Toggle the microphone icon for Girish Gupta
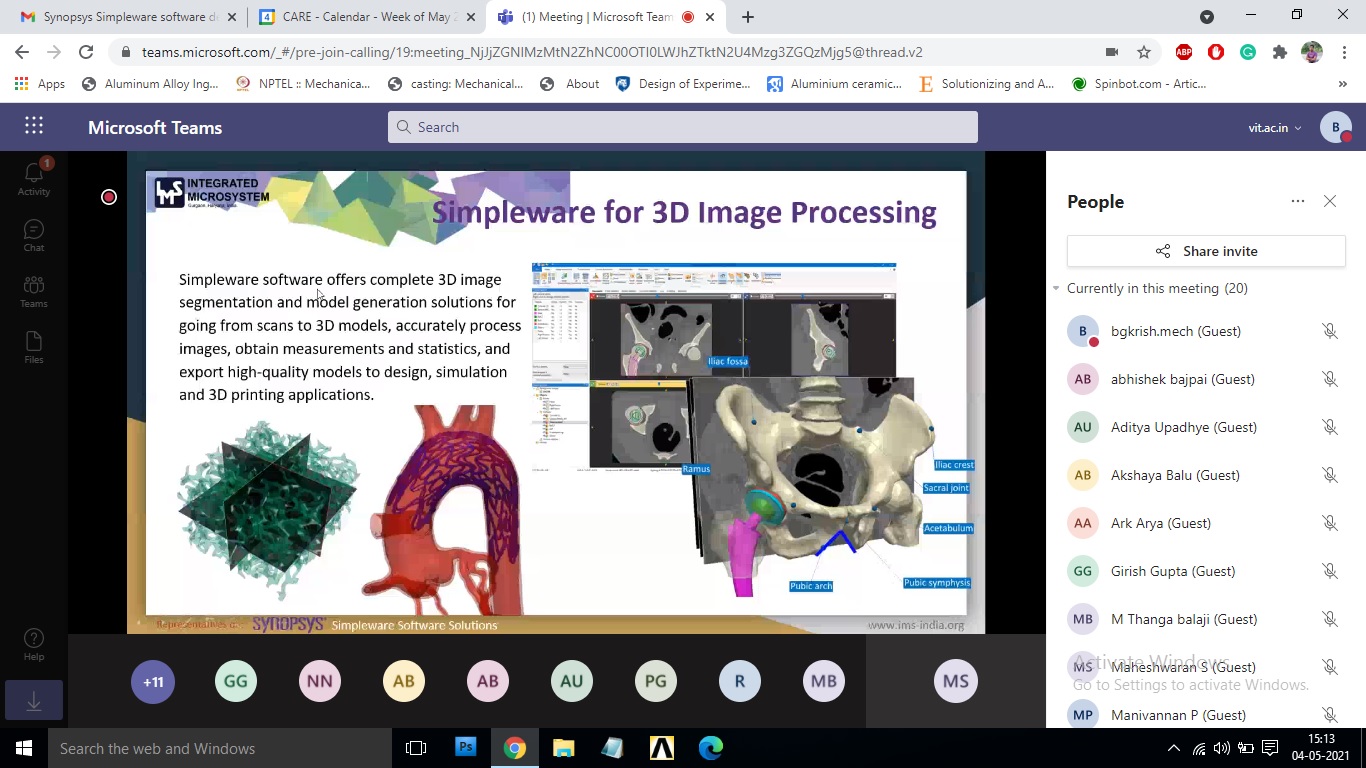This screenshot has height=768, width=1366. click(1330, 570)
